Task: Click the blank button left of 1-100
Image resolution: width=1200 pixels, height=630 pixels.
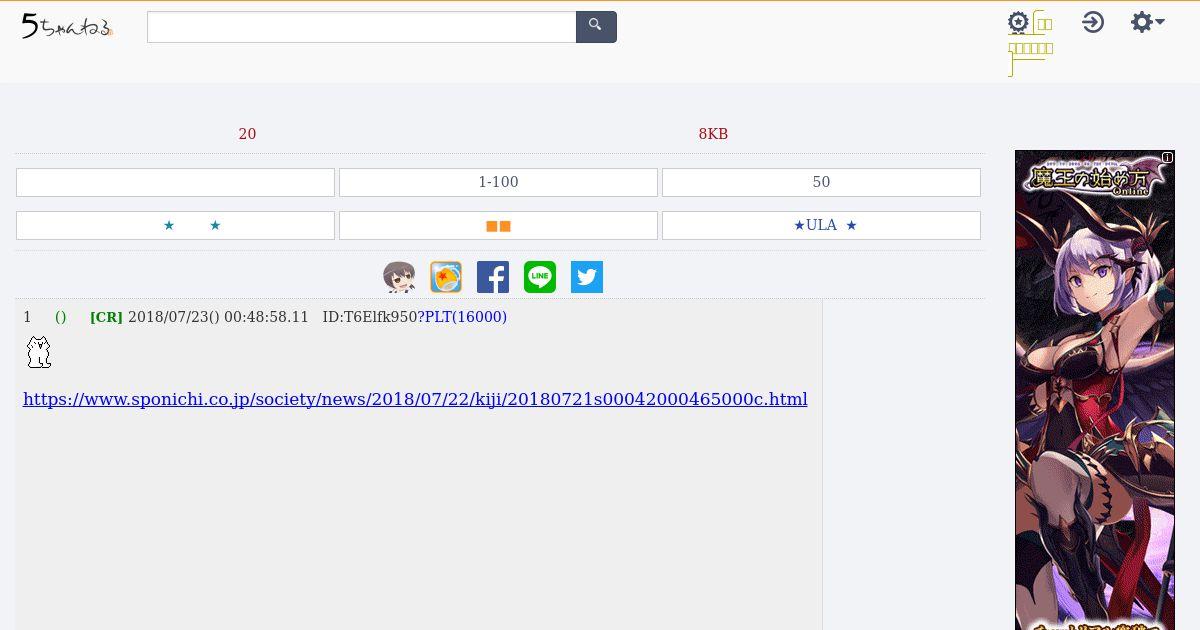Action: [x=175, y=182]
